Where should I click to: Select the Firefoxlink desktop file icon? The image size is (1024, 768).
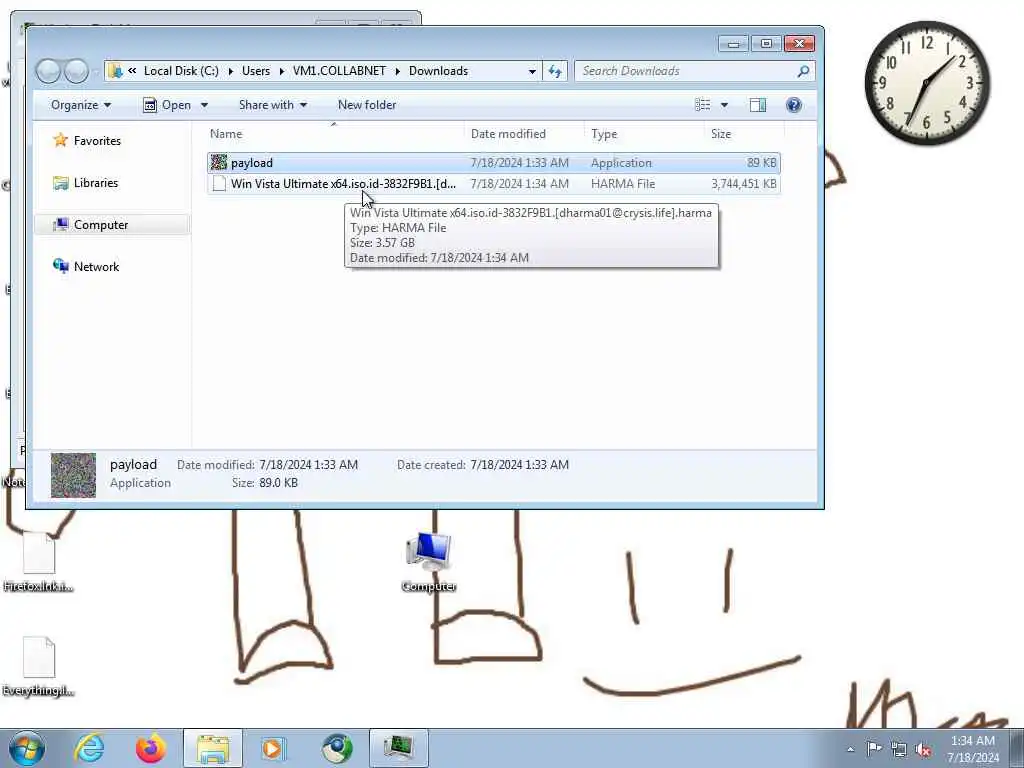pyautogui.click(x=38, y=563)
